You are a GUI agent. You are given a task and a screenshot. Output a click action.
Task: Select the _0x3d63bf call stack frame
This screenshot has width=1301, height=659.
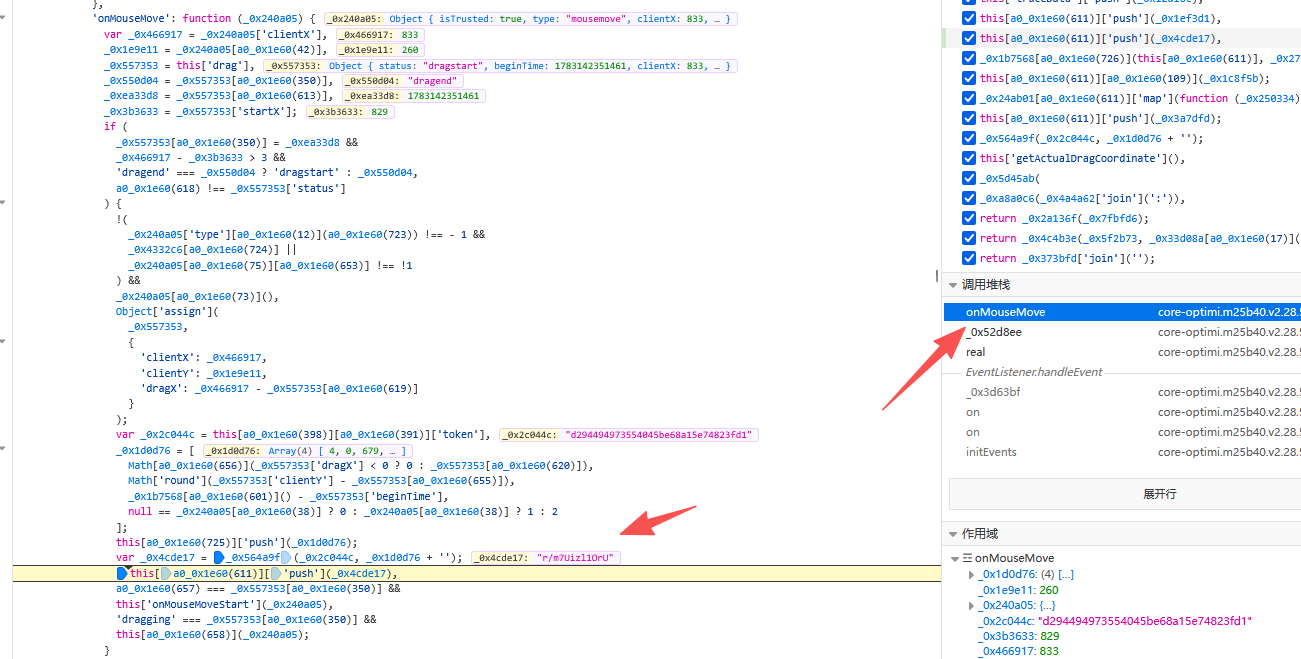pyautogui.click(x=1122, y=392)
